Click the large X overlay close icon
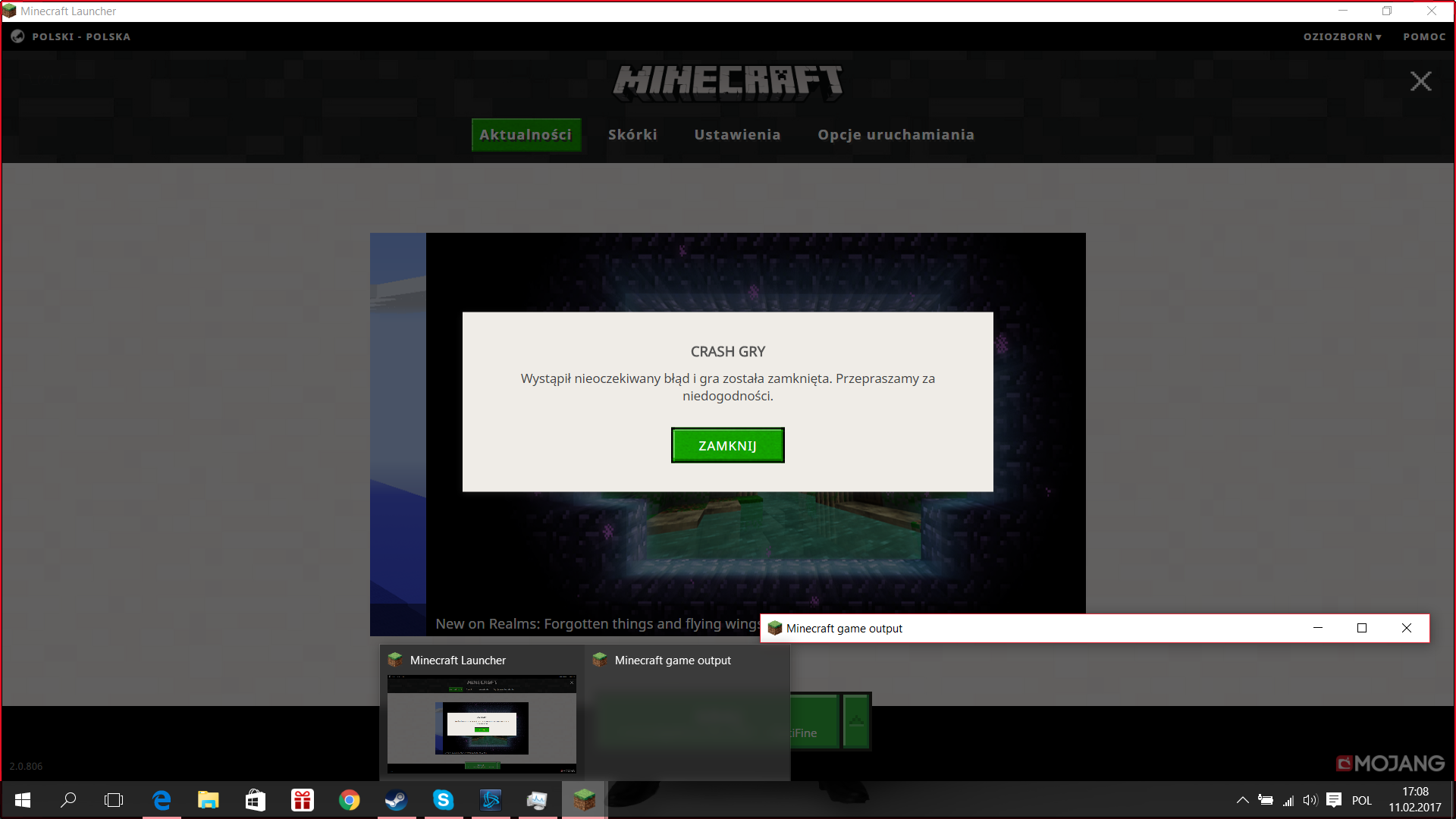The image size is (1456, 819). click(1420, 81)
